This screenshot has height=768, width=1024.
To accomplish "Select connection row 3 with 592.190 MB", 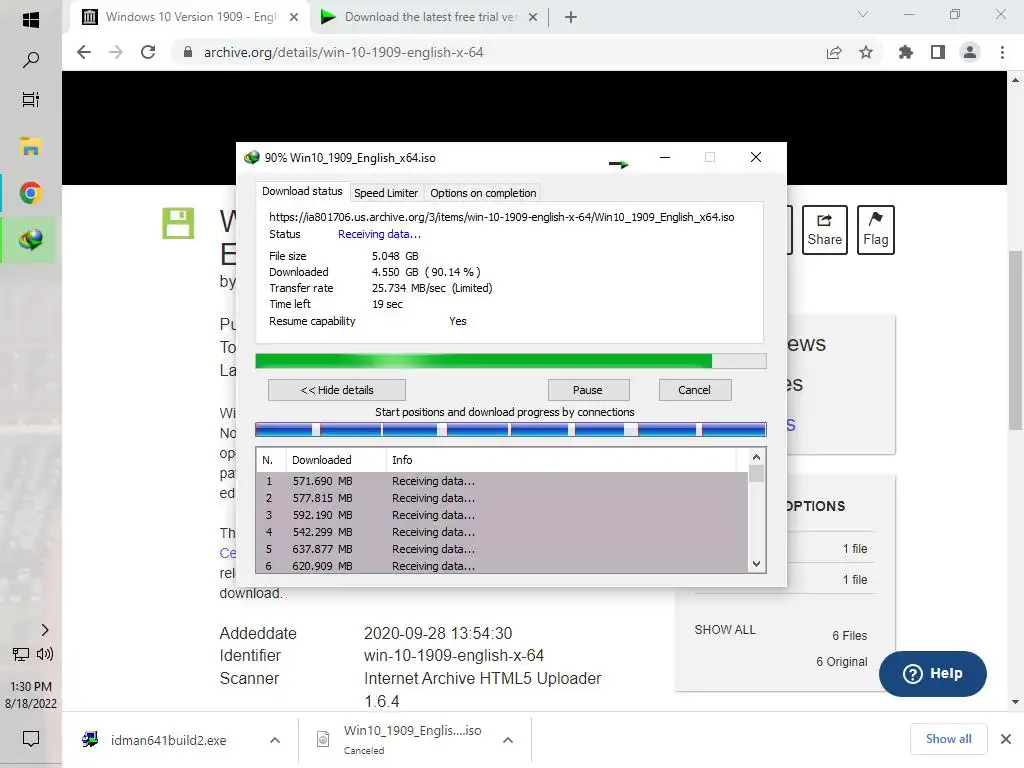I will [502, 515].
